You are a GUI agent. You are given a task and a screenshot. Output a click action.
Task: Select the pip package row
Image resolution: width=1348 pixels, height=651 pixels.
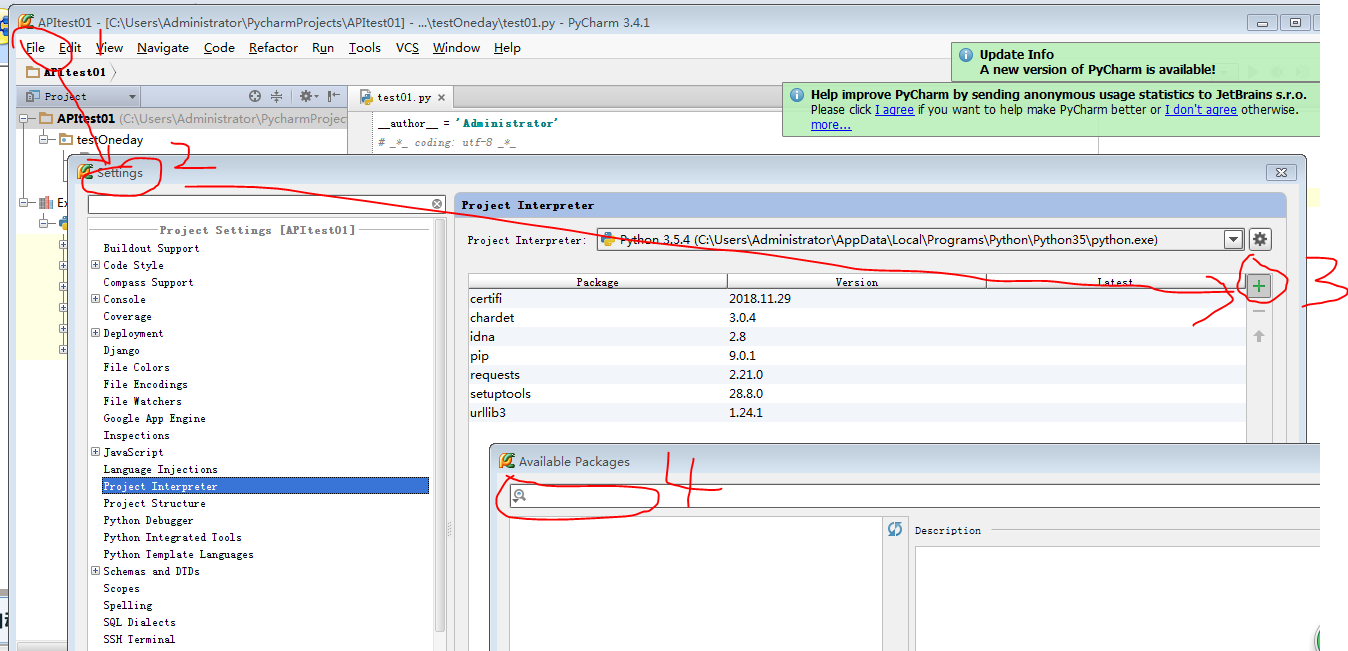[857, 356]
